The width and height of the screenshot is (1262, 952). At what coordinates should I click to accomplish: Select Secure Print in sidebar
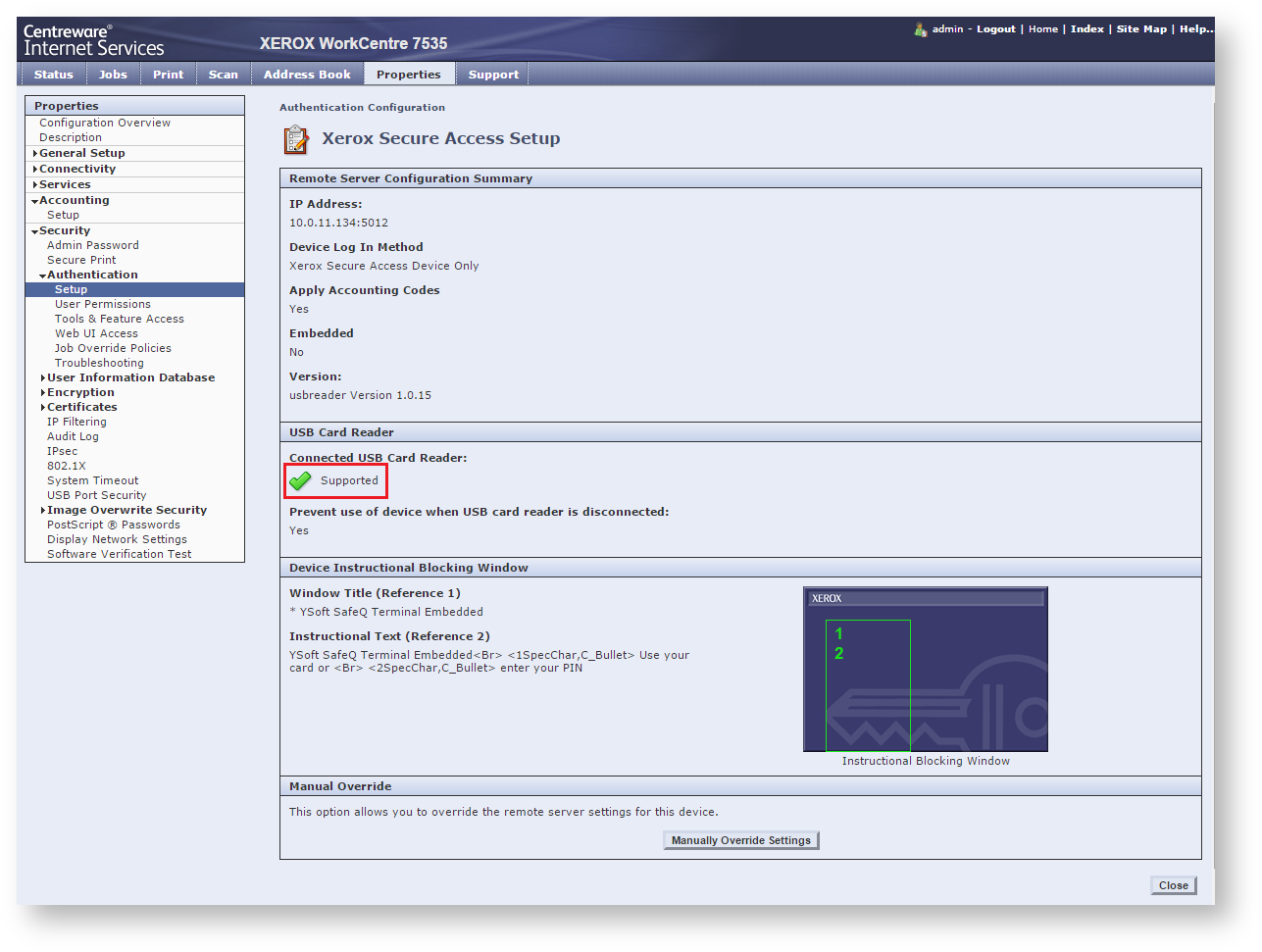81,260
